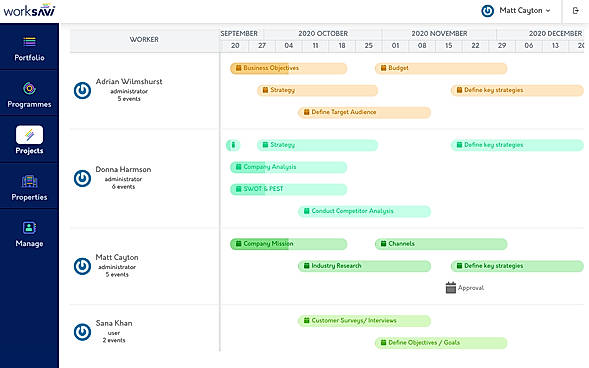Open the Properties buildings icon
The image size is (589, 368).
[x=29, y=181]
